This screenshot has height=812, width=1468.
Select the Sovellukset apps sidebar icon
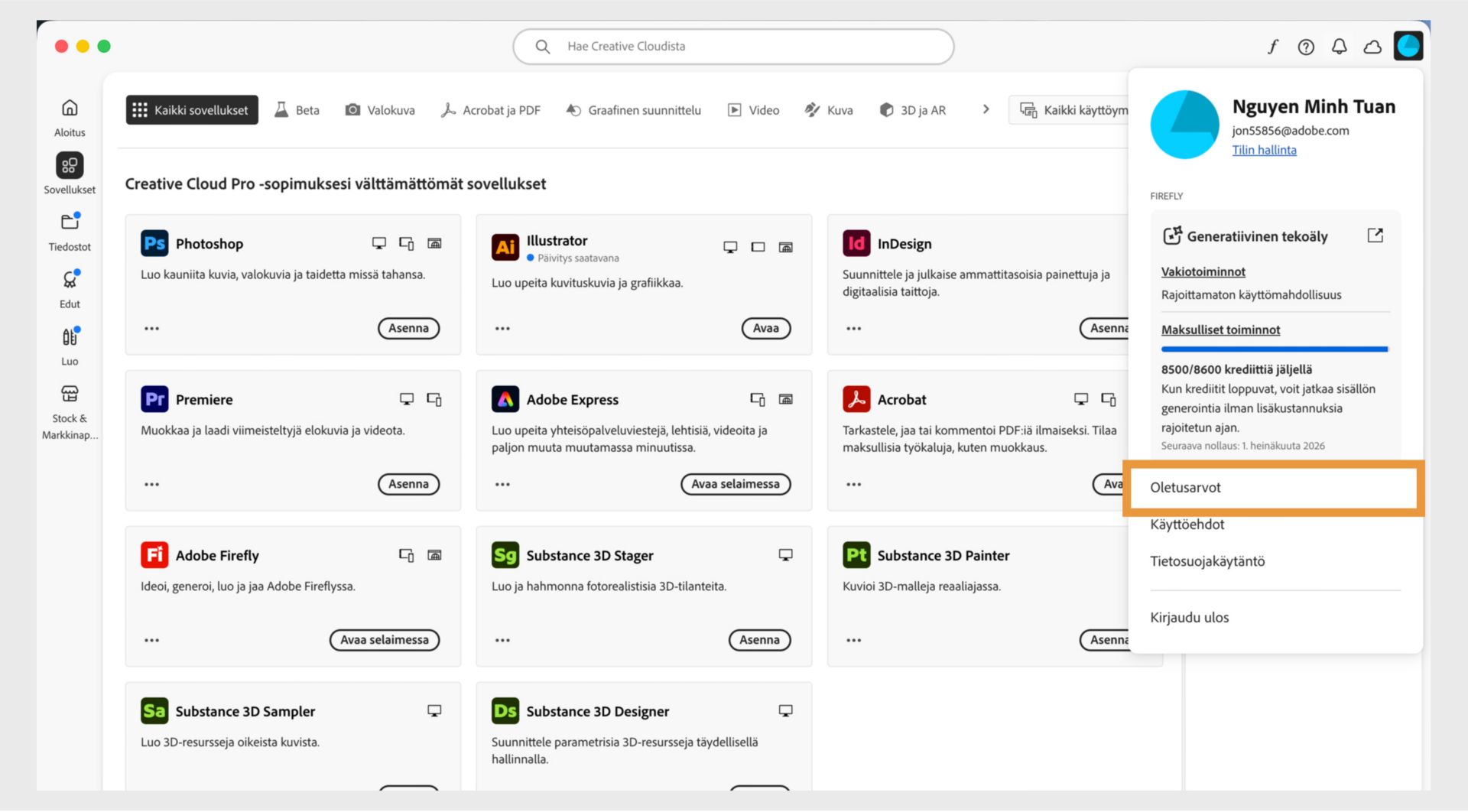[70, 165]
